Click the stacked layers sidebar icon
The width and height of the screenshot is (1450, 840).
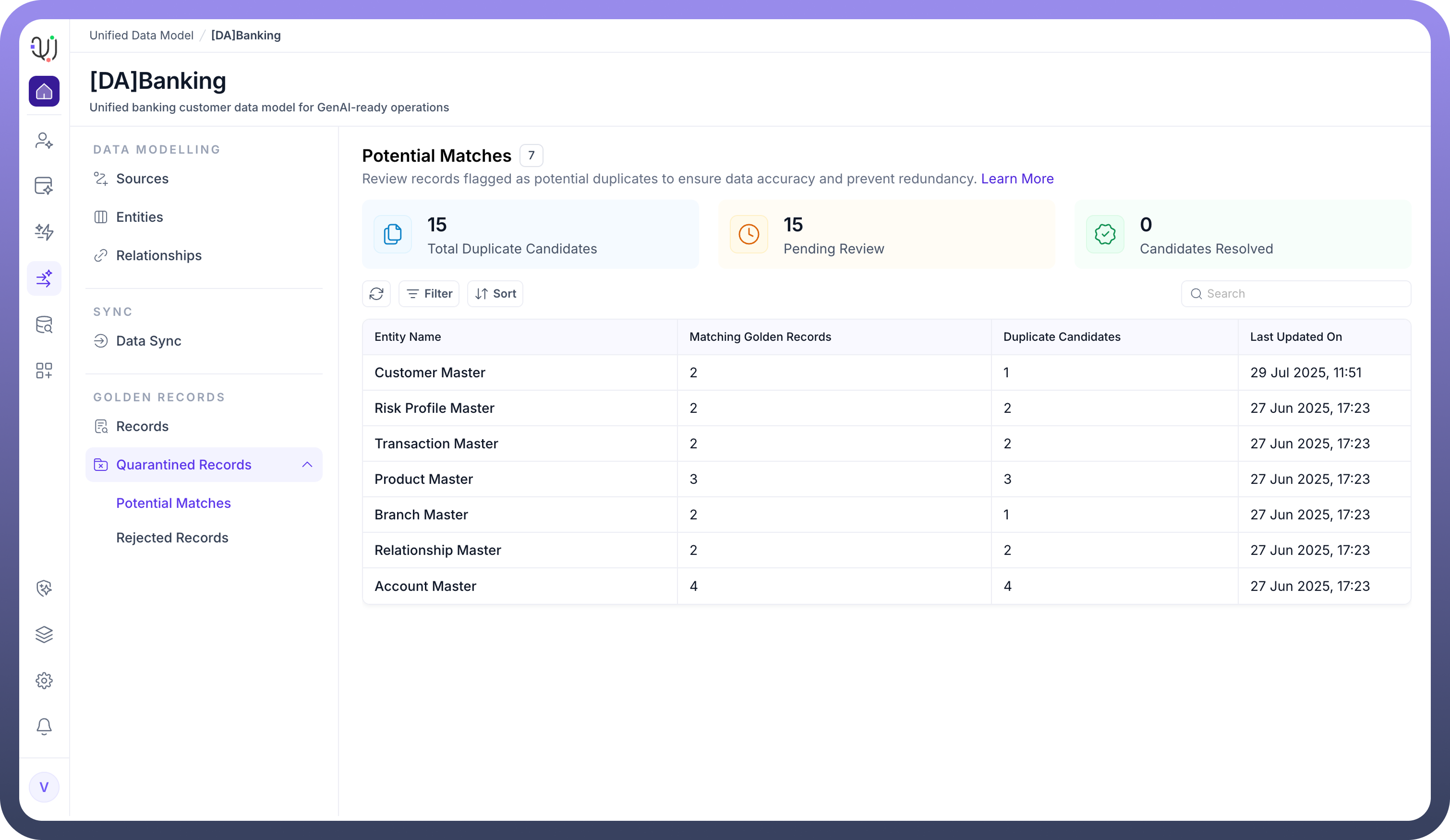pos(44,635)
